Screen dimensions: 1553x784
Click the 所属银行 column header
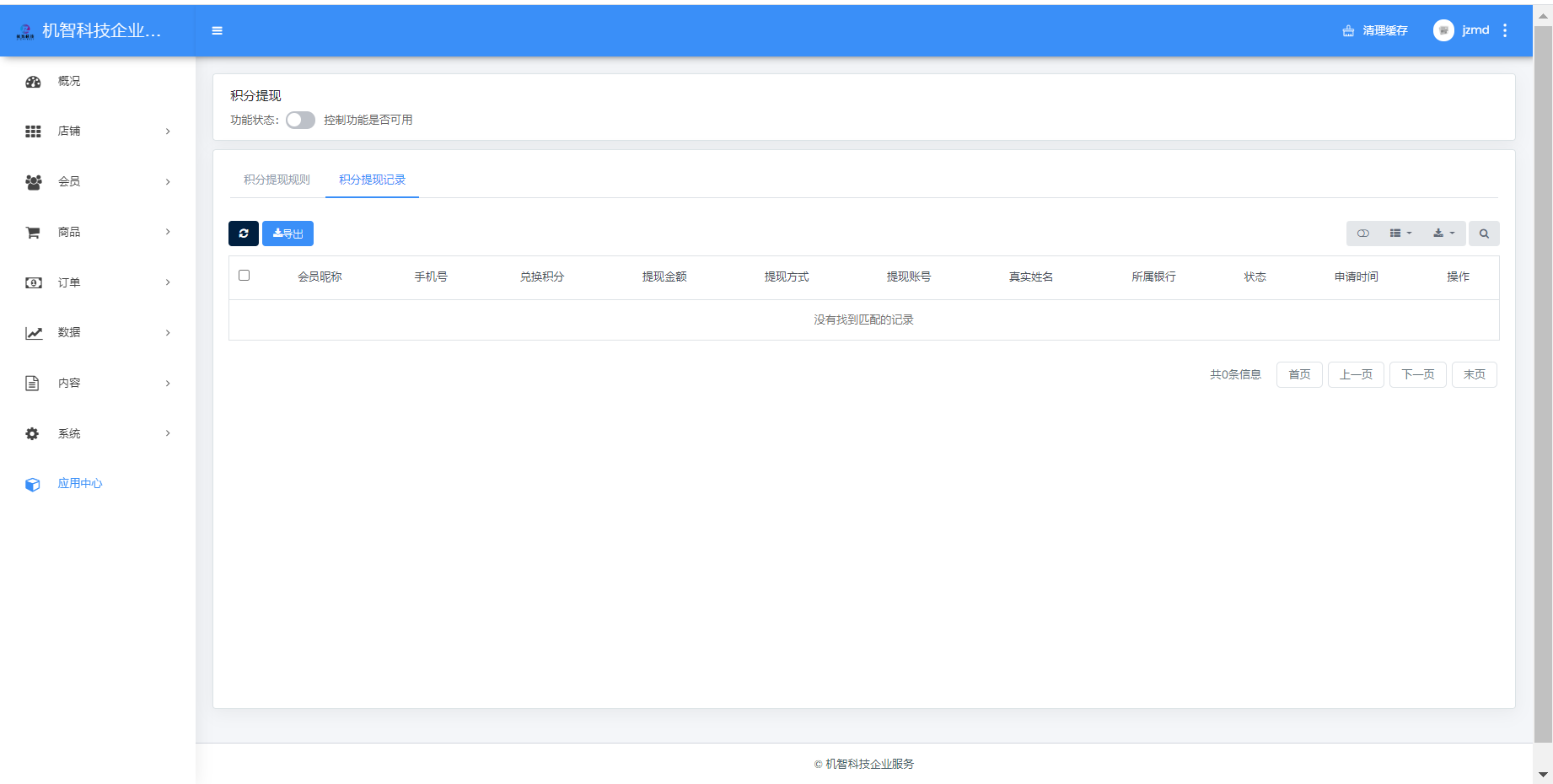(1153, 277)
